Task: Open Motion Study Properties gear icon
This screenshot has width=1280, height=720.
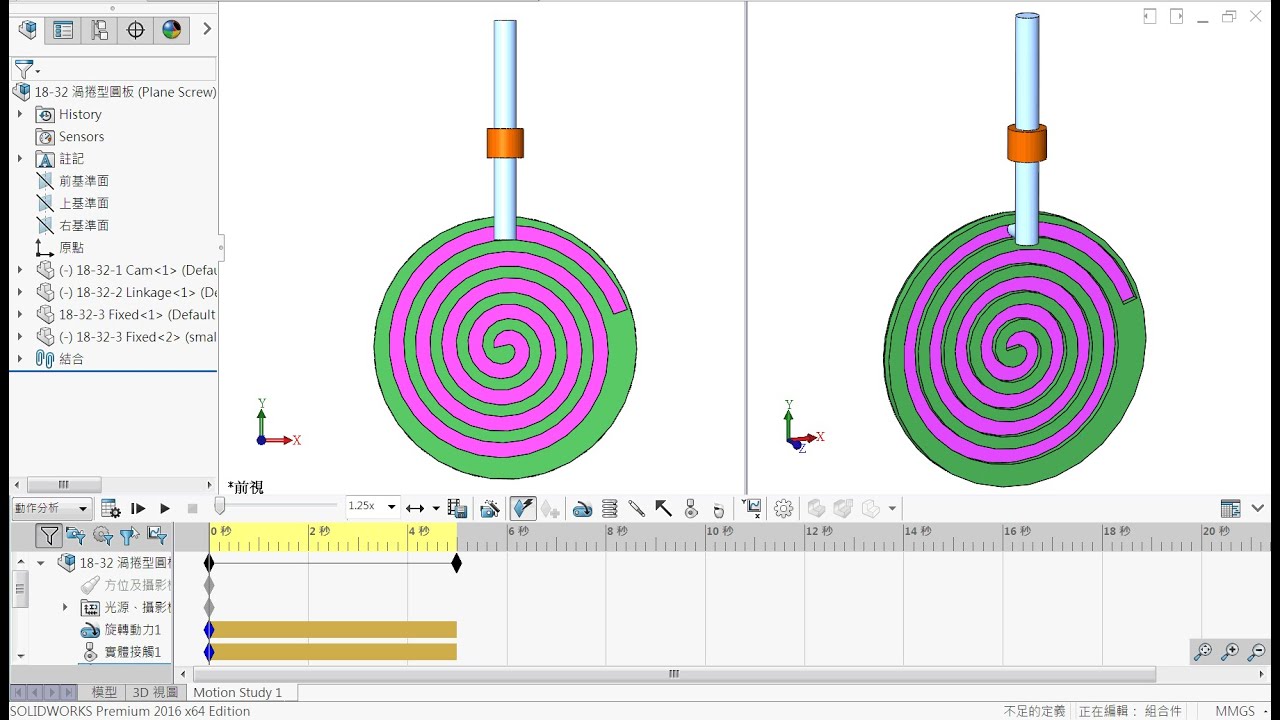Action: [x=783, y=508]
